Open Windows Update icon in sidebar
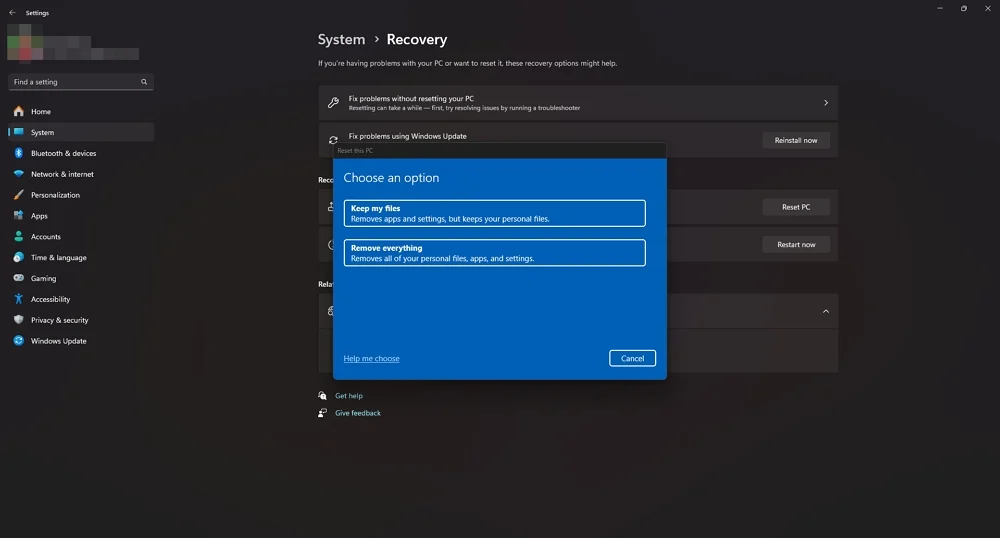 18,341
